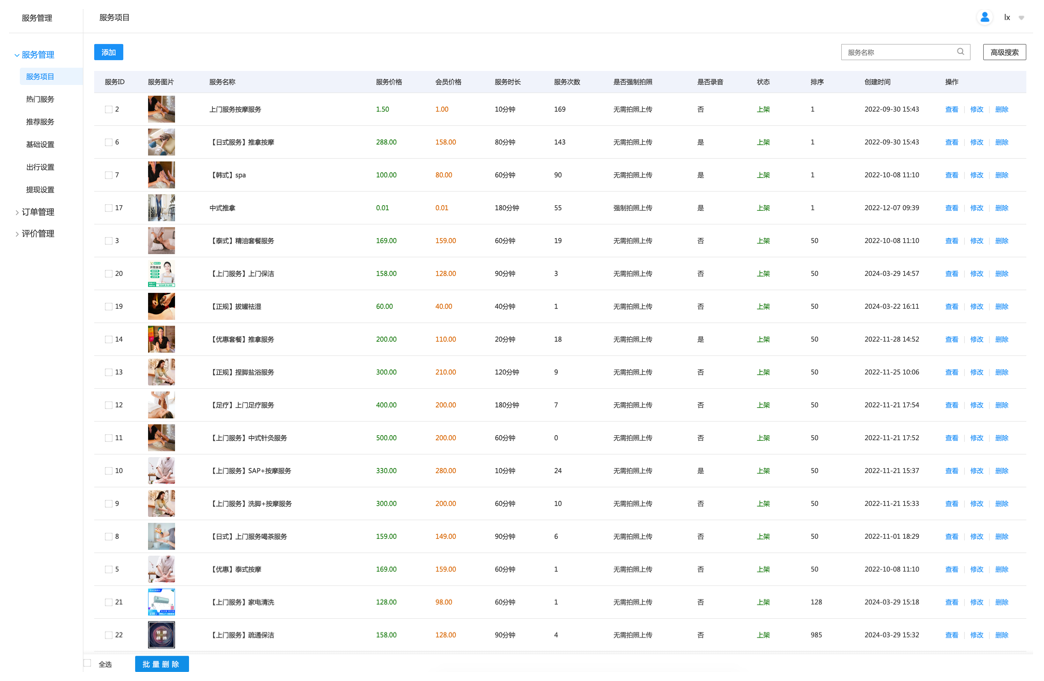Expand the 评价管理 sidebar section
The width and height of the screenshot is (1044, 681).
point(38,234)
